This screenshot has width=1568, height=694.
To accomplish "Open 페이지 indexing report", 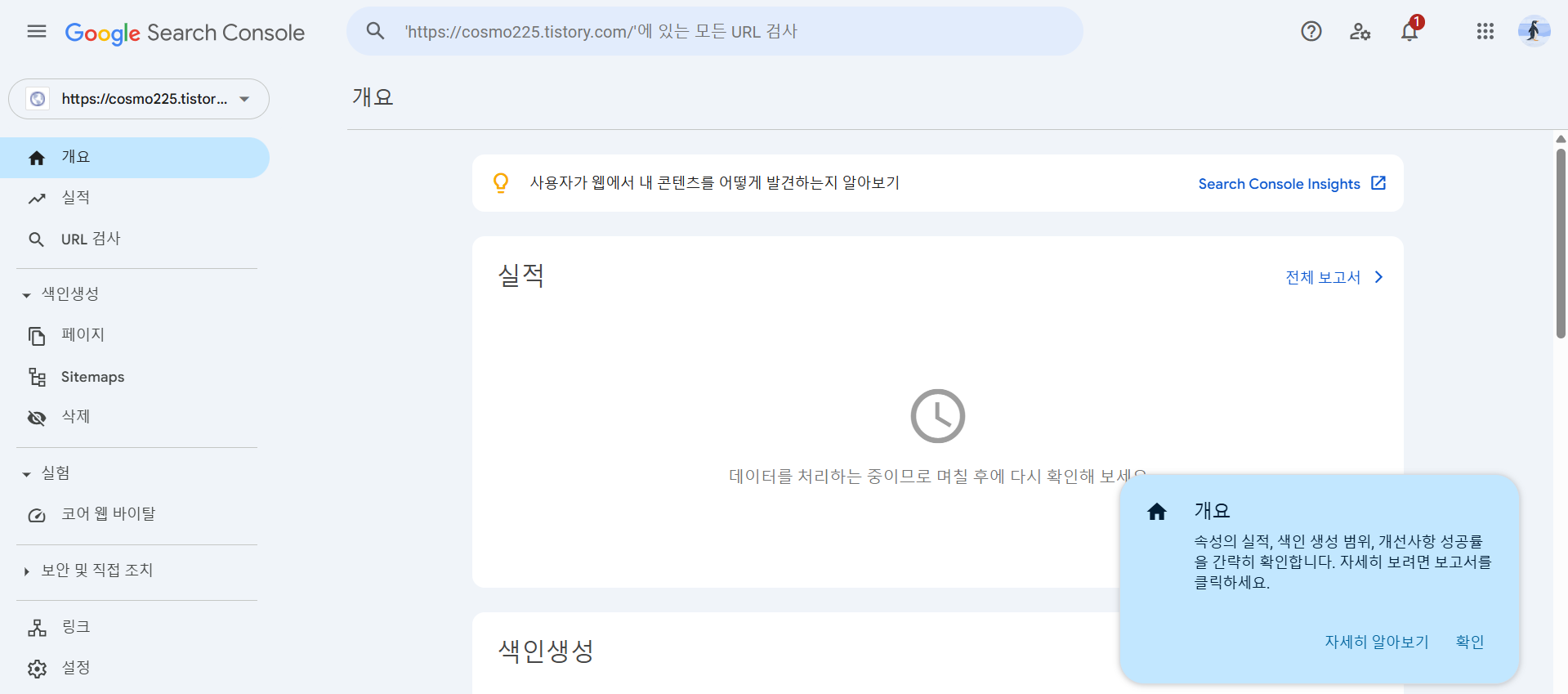I will (135, 336).
